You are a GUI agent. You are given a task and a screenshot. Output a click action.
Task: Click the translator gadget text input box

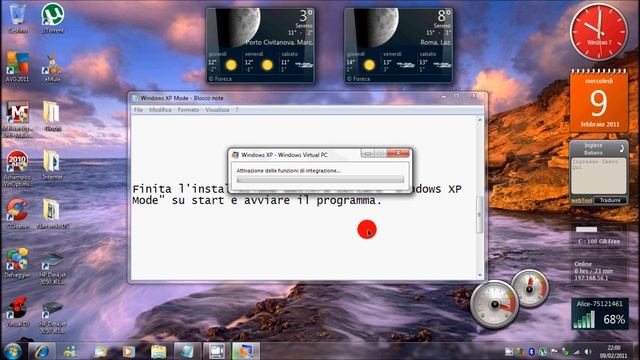click(598, 176)
